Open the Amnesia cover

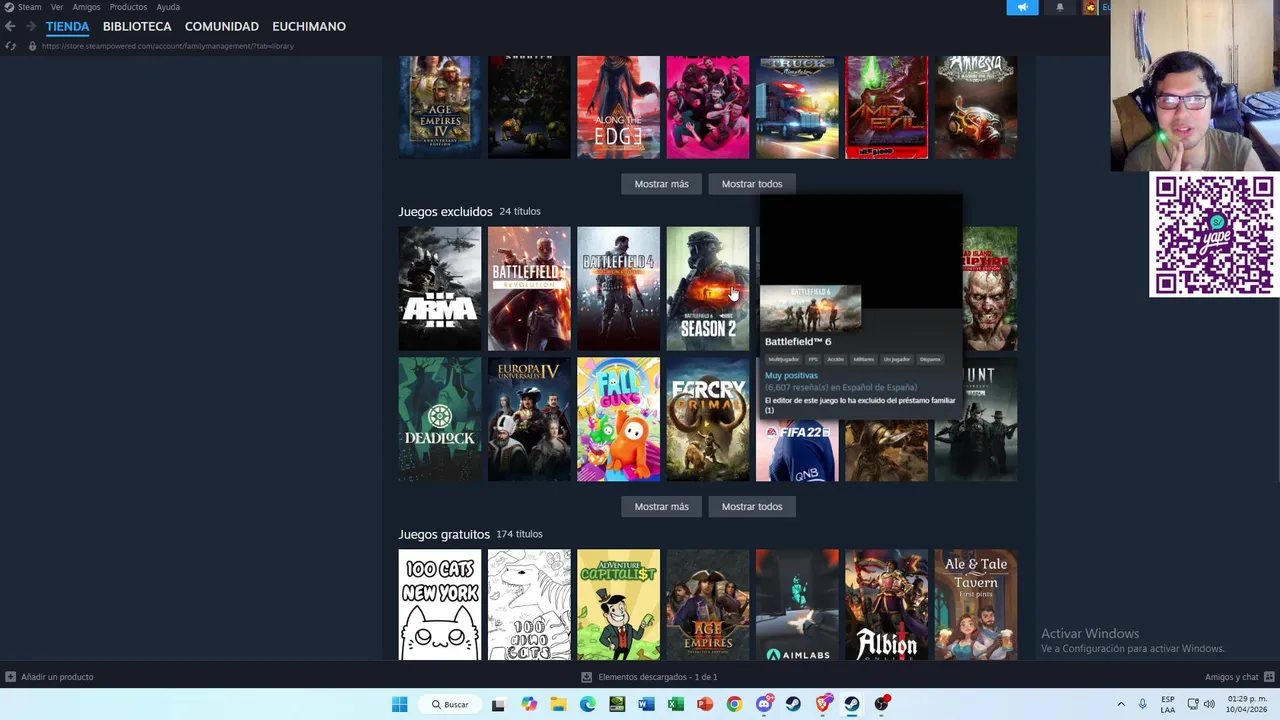click(976, 107)
